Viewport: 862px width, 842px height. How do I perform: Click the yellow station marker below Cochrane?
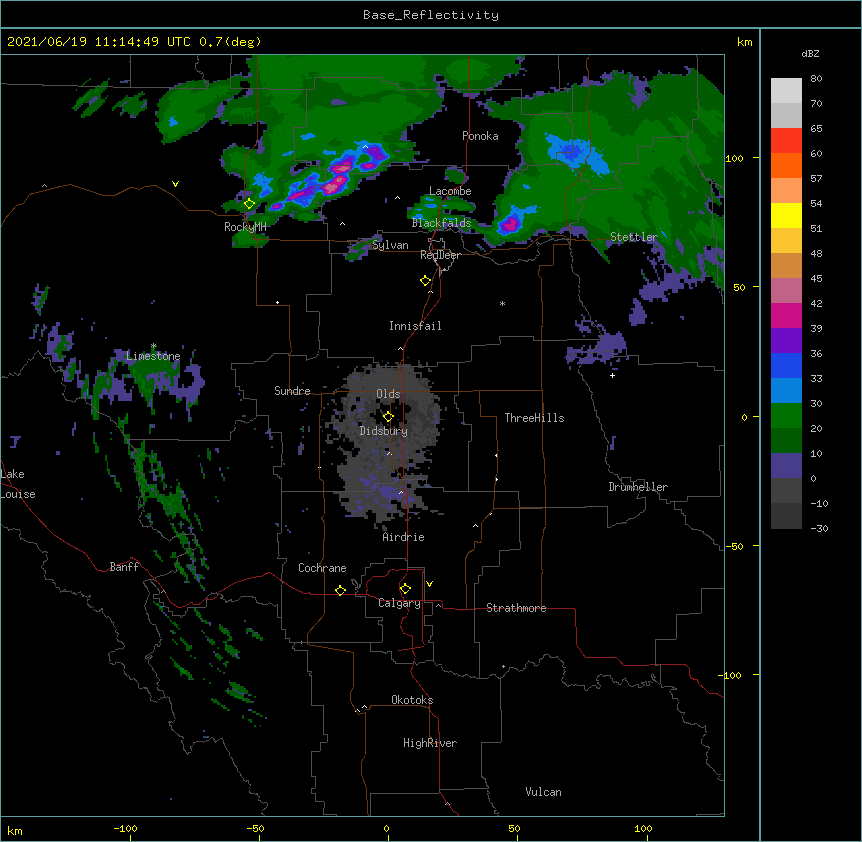coord(340,590)
